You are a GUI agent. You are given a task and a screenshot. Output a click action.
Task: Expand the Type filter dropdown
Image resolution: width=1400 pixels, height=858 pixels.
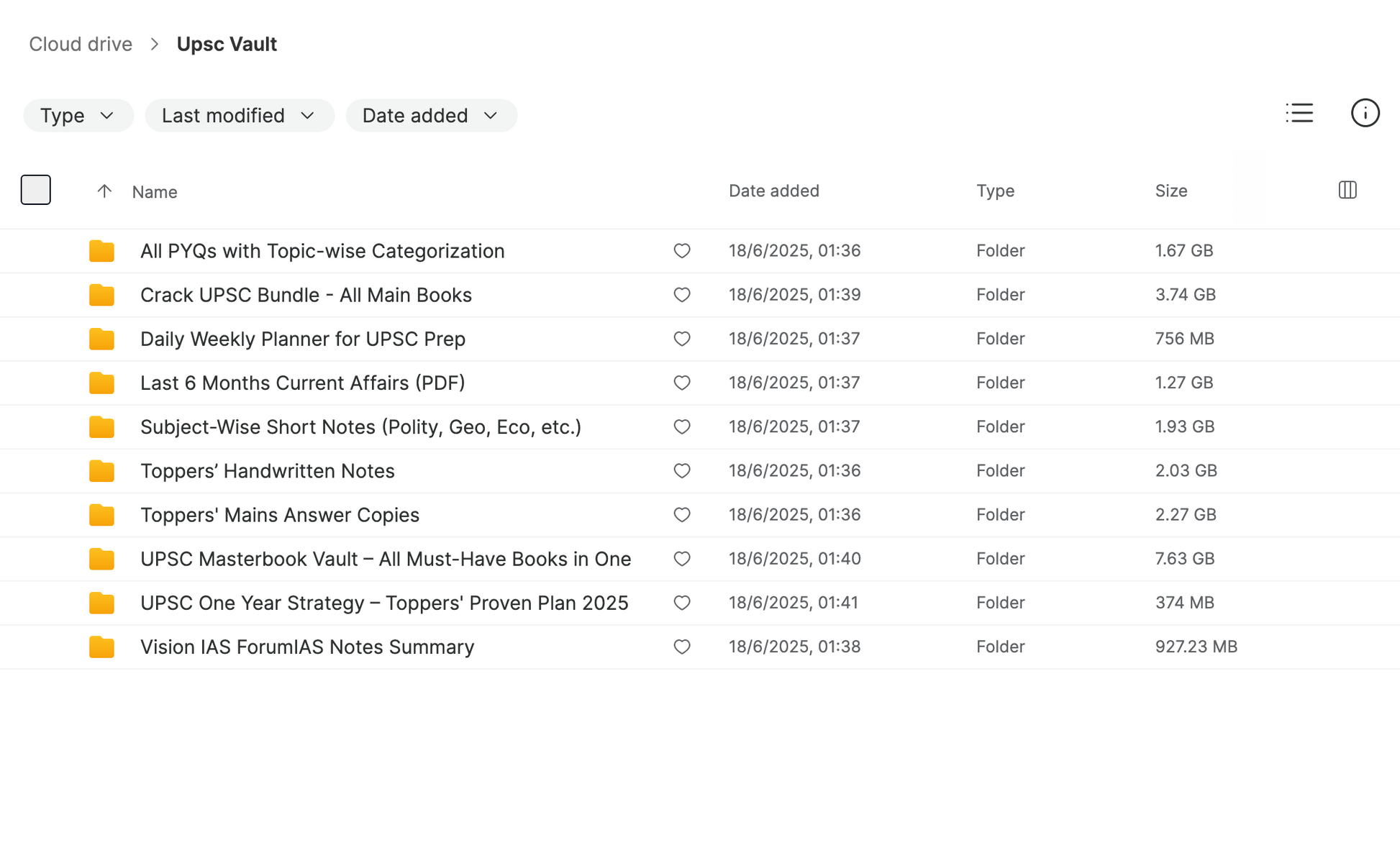(78, 116)
